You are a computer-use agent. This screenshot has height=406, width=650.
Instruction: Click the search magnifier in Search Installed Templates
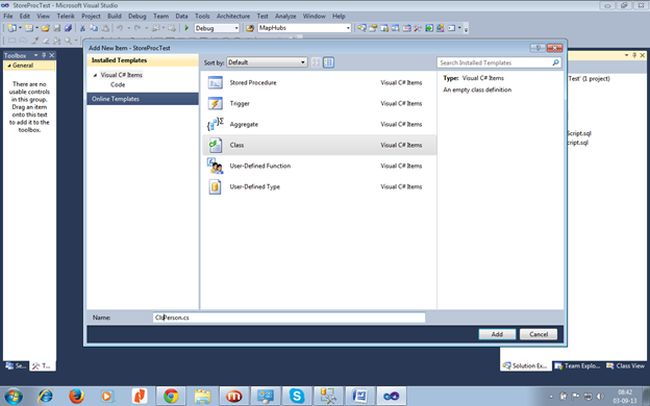coord(555,63)
